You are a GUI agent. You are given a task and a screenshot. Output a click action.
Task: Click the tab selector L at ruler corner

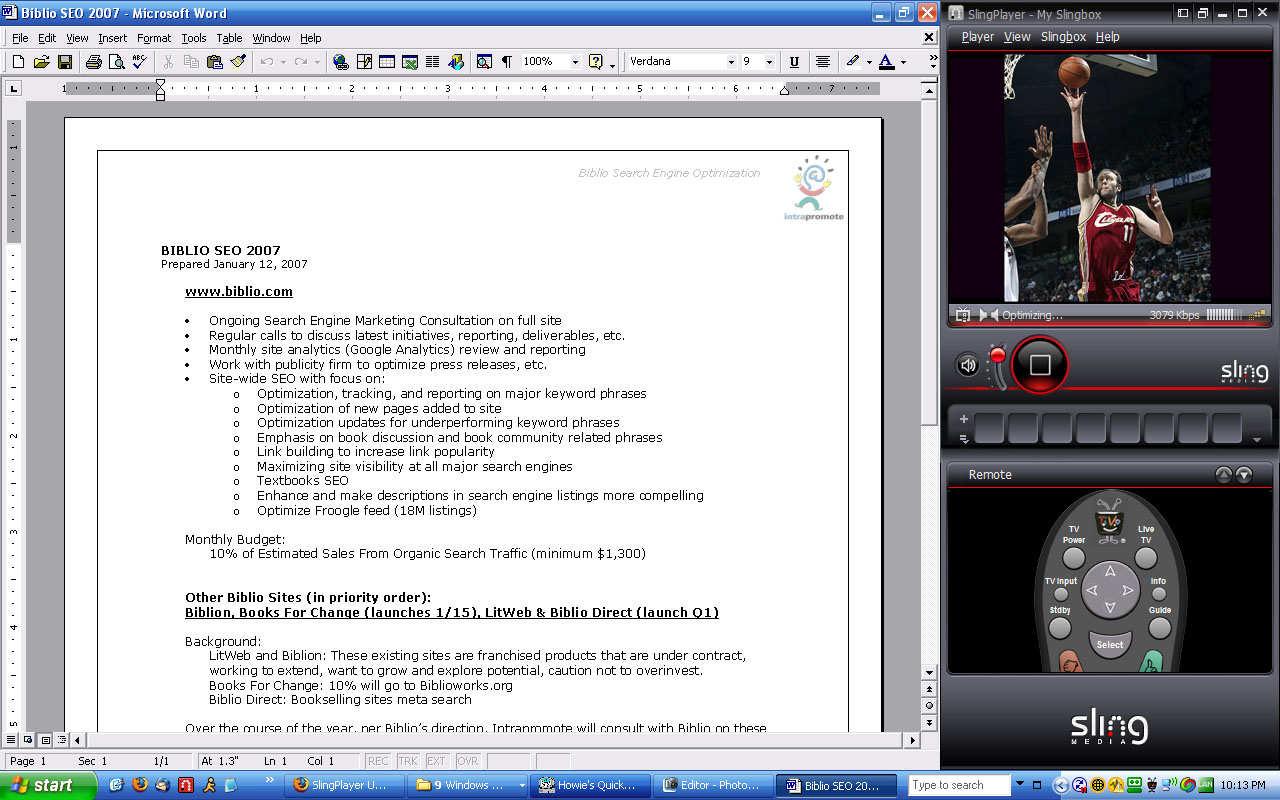click(14, 89)
